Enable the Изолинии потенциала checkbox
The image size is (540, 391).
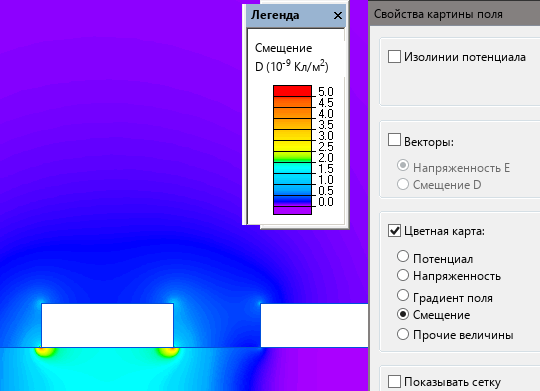tap(394, 57)
